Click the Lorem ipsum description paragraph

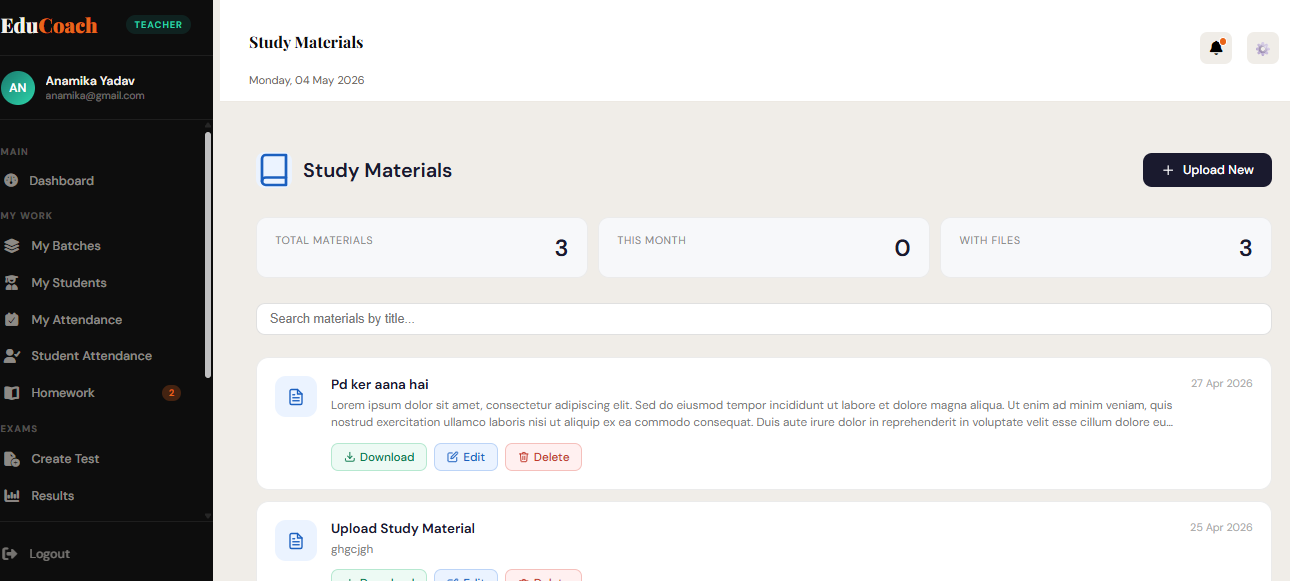752,414
